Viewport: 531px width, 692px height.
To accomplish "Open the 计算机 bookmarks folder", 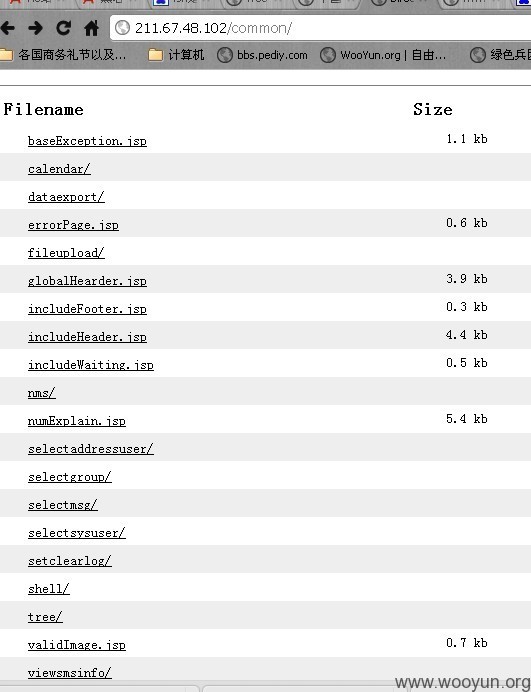I will coord(176,55).
